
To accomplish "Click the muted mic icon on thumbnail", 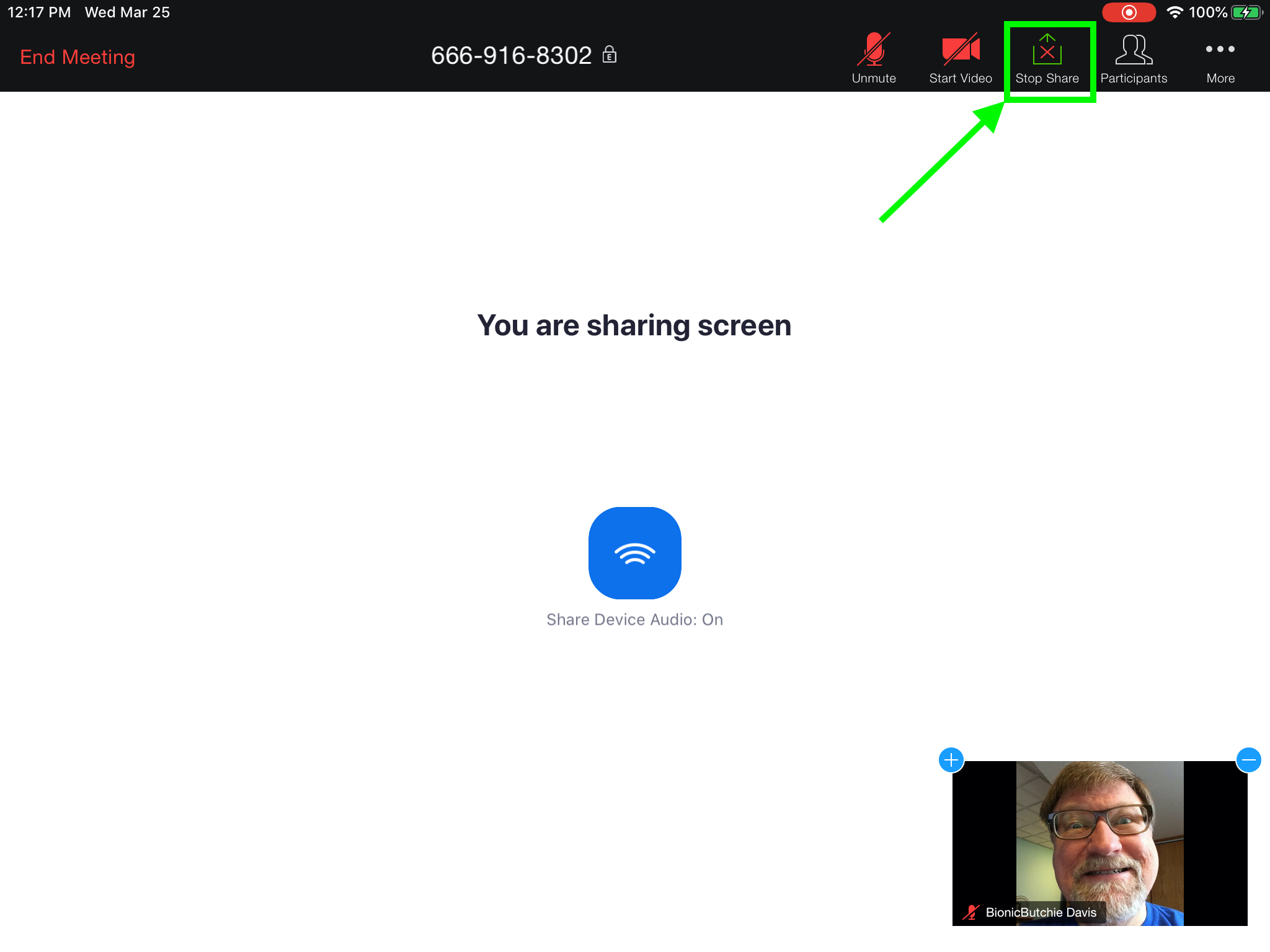I will [970, 912].
